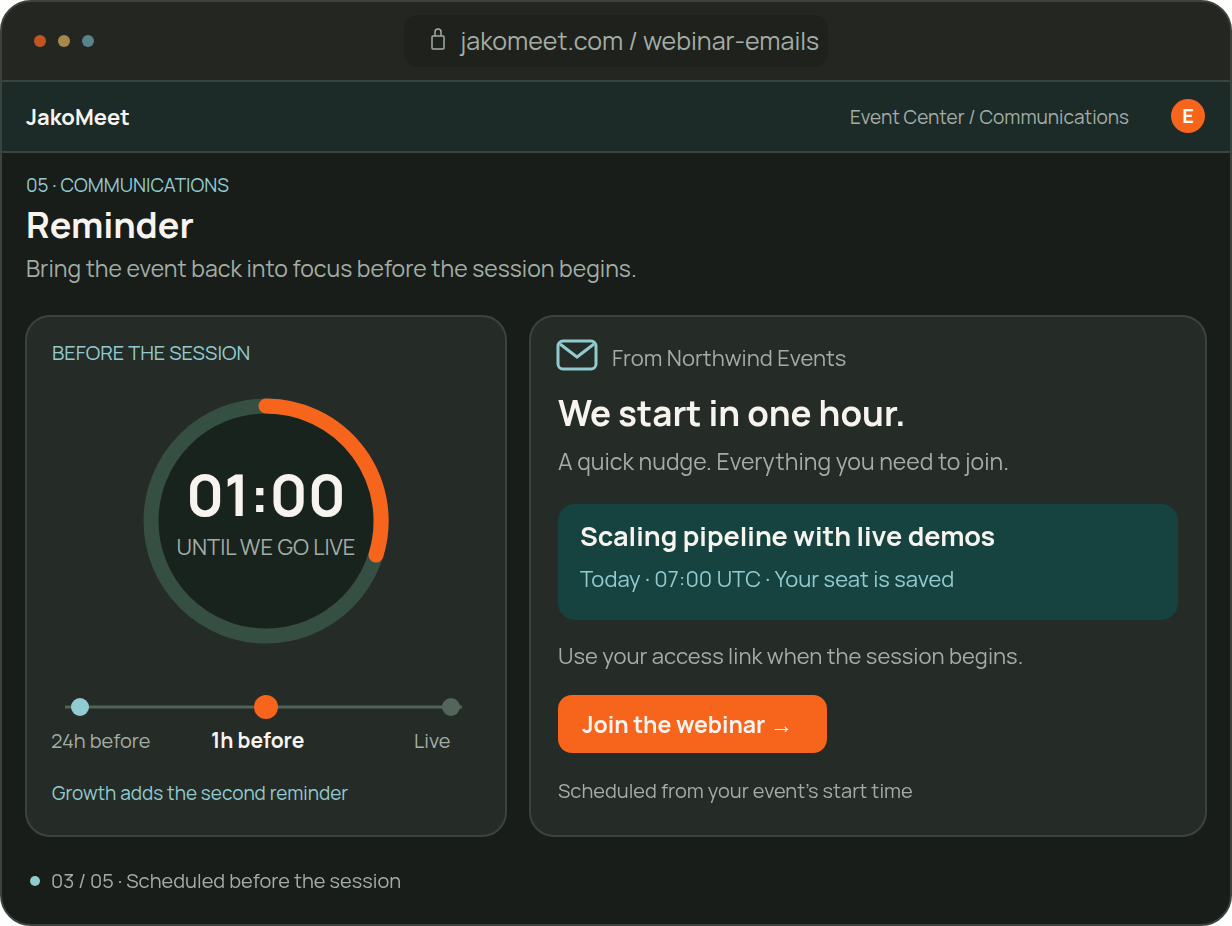The height and width of the screenshot is (926, 1232).
Task: Click the 05 · COMMUNICATIONS label
Action: [128, 185]
